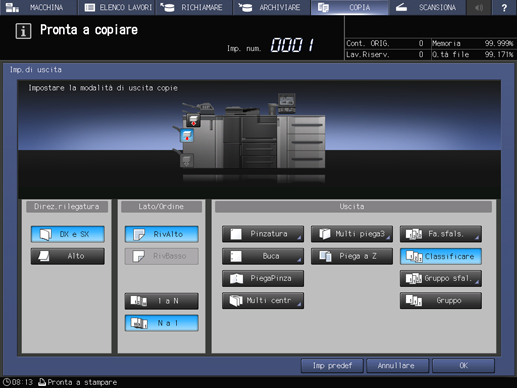Open Multi centr folding options
The image size is (517, 388).
click(263, 301)
